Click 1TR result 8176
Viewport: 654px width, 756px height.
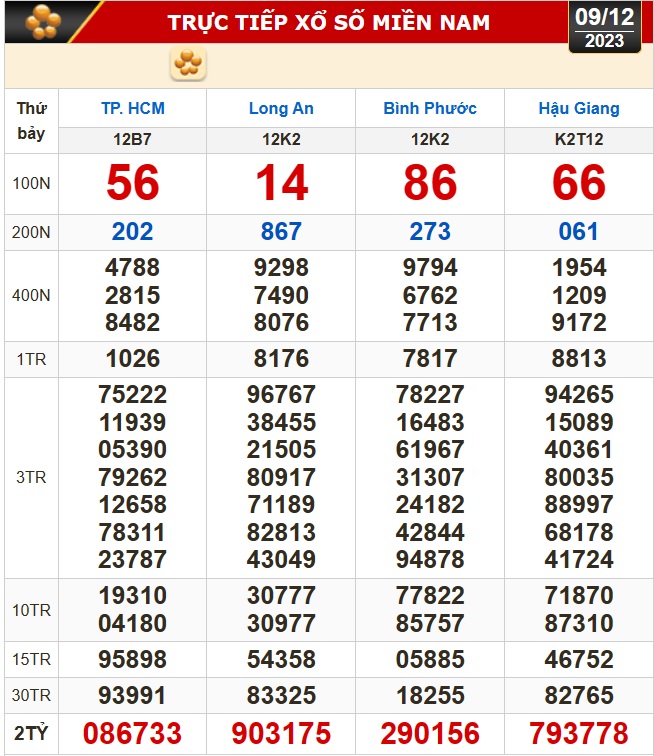pyautogui.click(x=281, y=359)
